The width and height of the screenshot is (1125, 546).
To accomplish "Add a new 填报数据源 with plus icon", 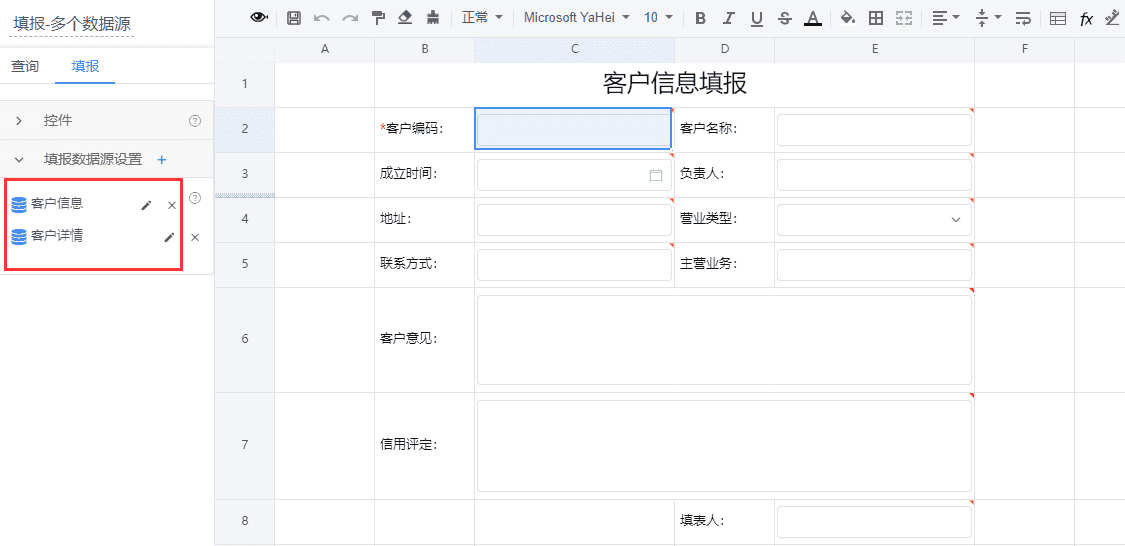I will (162, 159).
